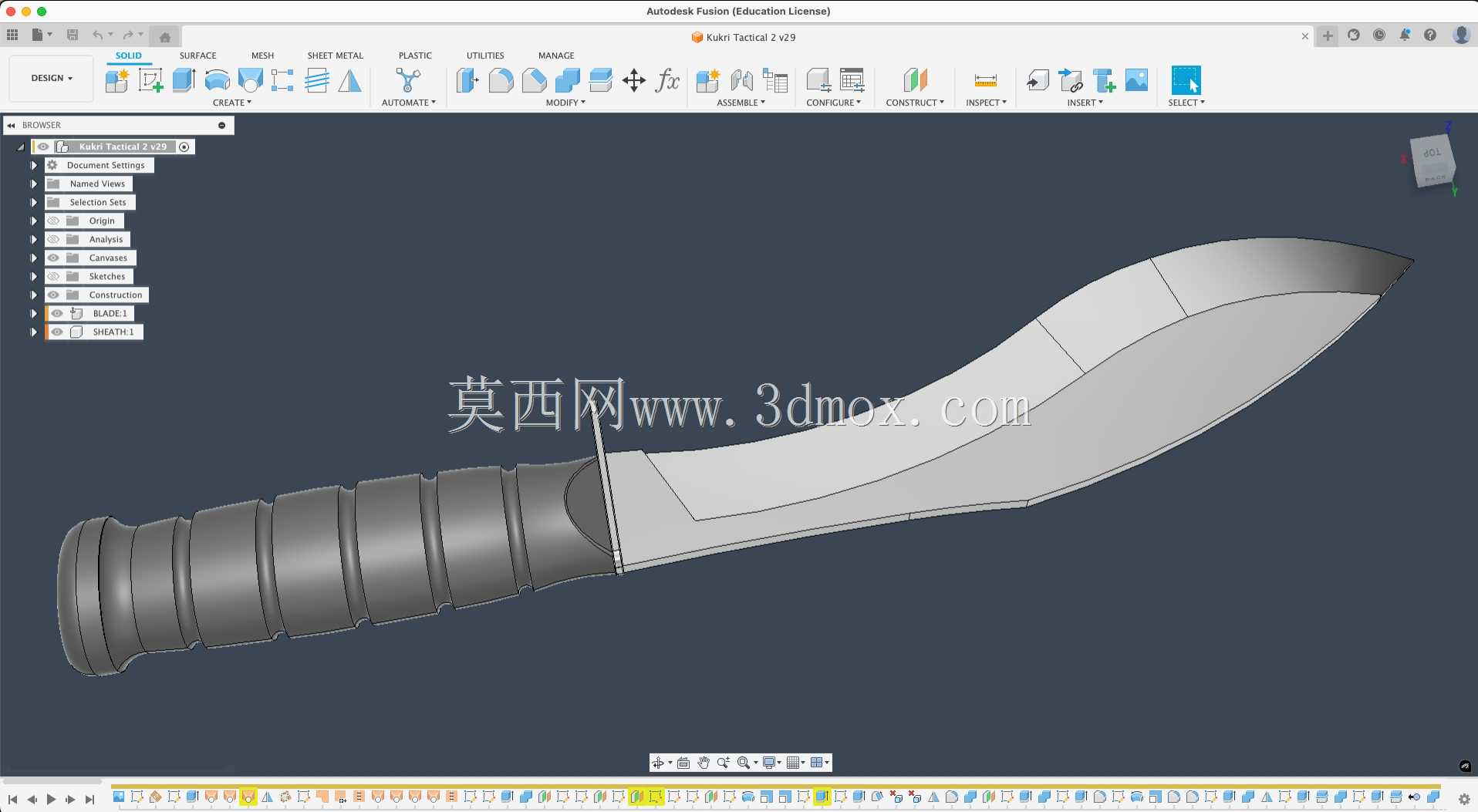Add a new document tab
Image resolution: width=1478 pixels, height=812 pixels.
pyautogui.click(x=1328, y=35)
